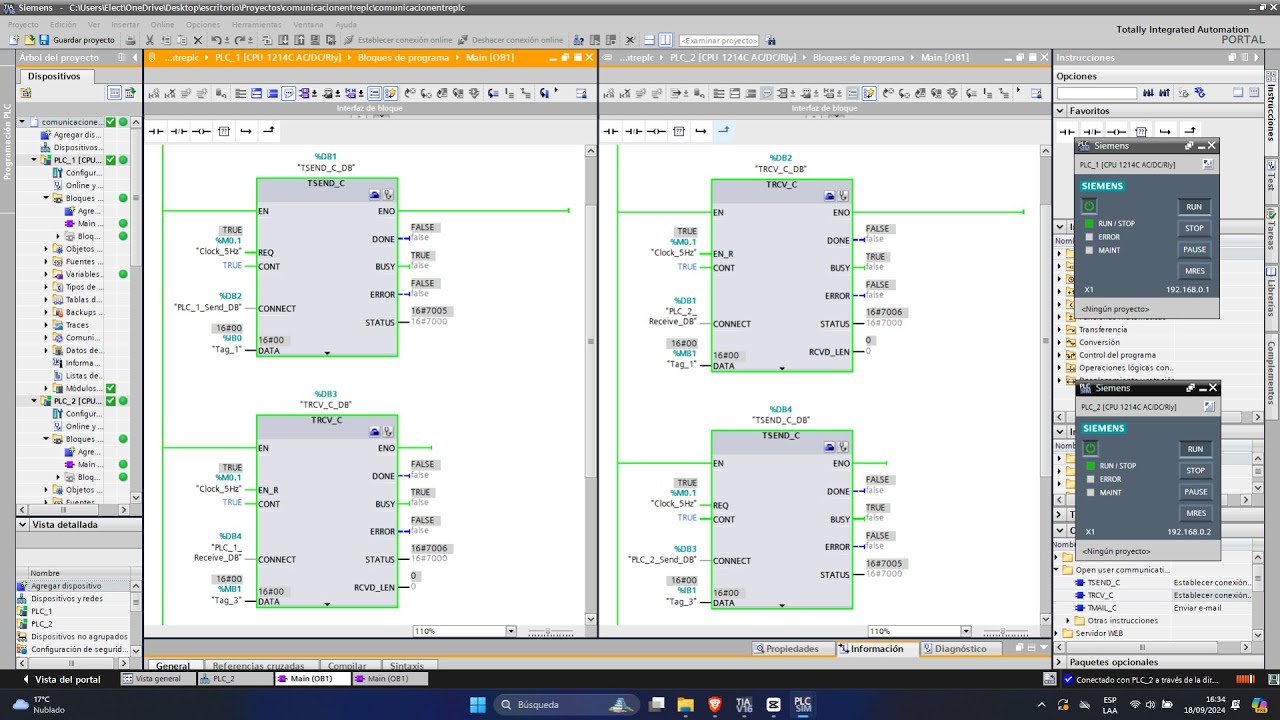Collapse PLC_1 node in project tree
The image size is (1280, 720).
tap(34, 160)
